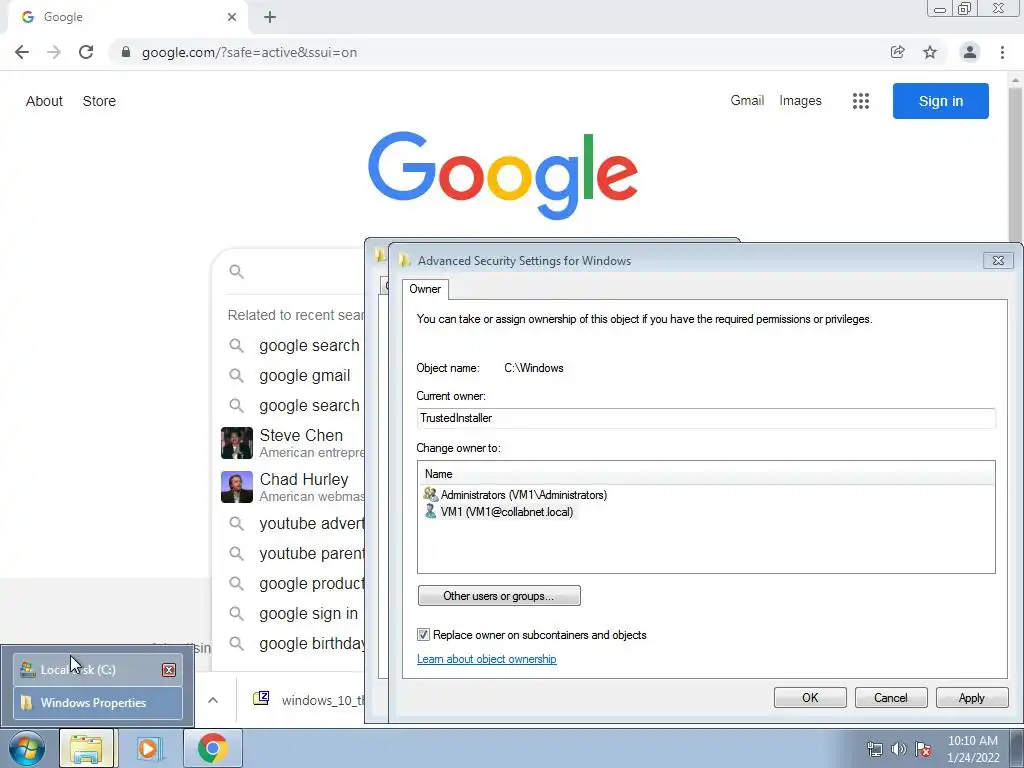Select Administrators (VM1\Administrators) as owner
Image resolution: width=1024 pixels, height=768 pixels.
point(515,495)
